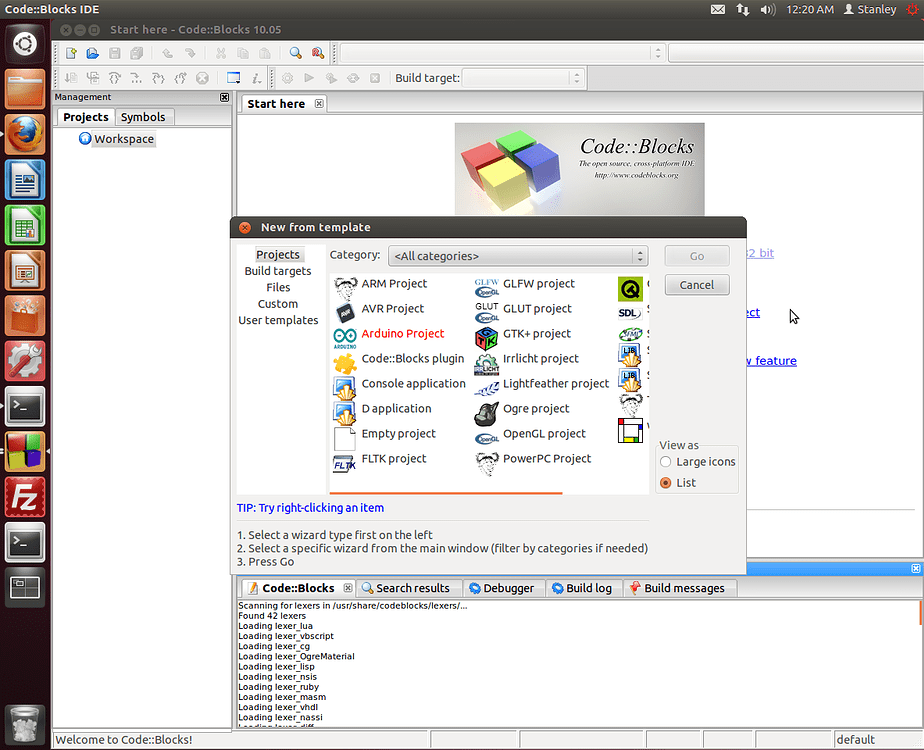
Task: Select the Console application template
Action: point(413,383)
